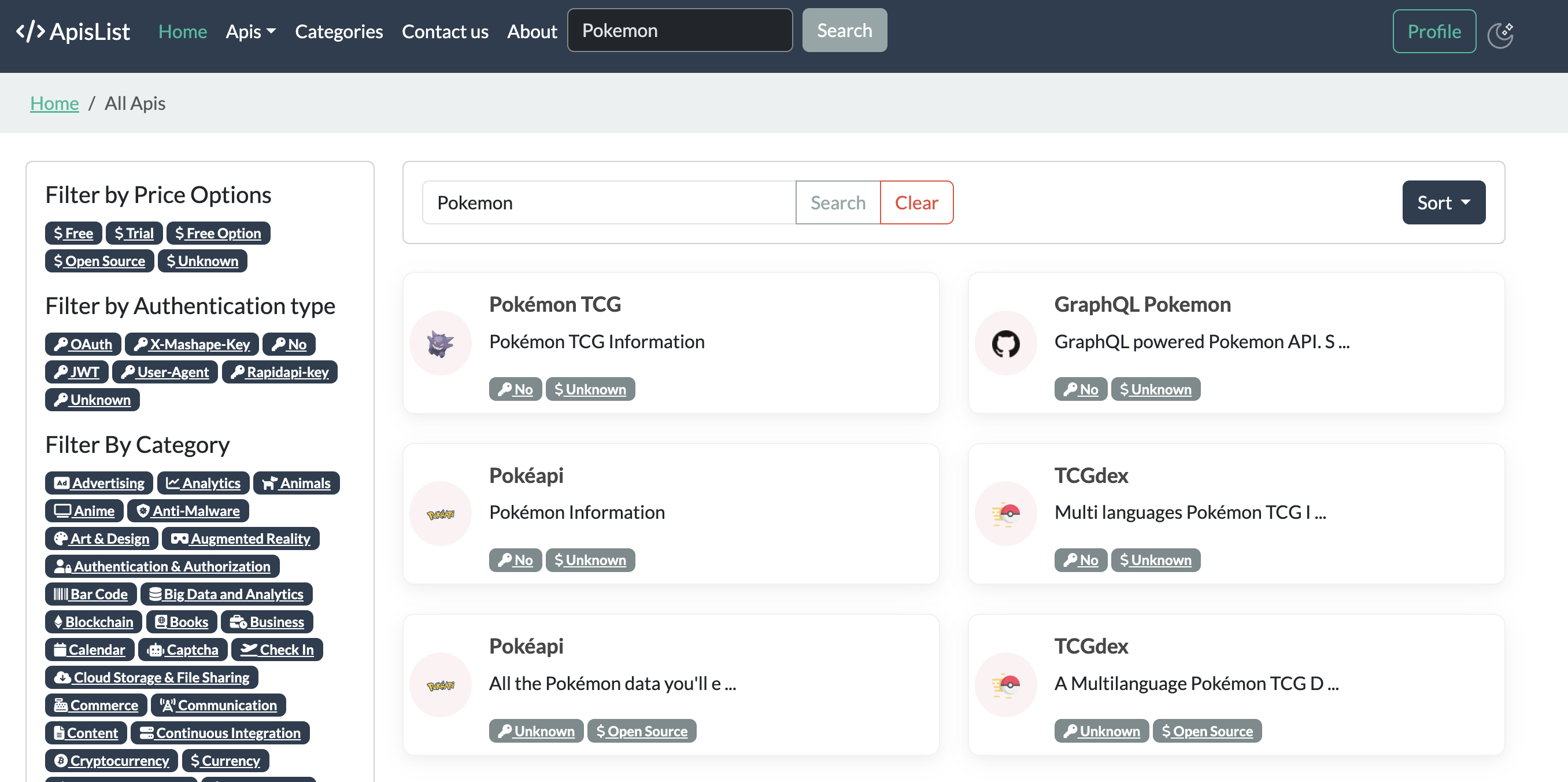The width and height of the screenshot is (1568, 782).
Task: Filter by Analytics category
Action: pos(204,483)
